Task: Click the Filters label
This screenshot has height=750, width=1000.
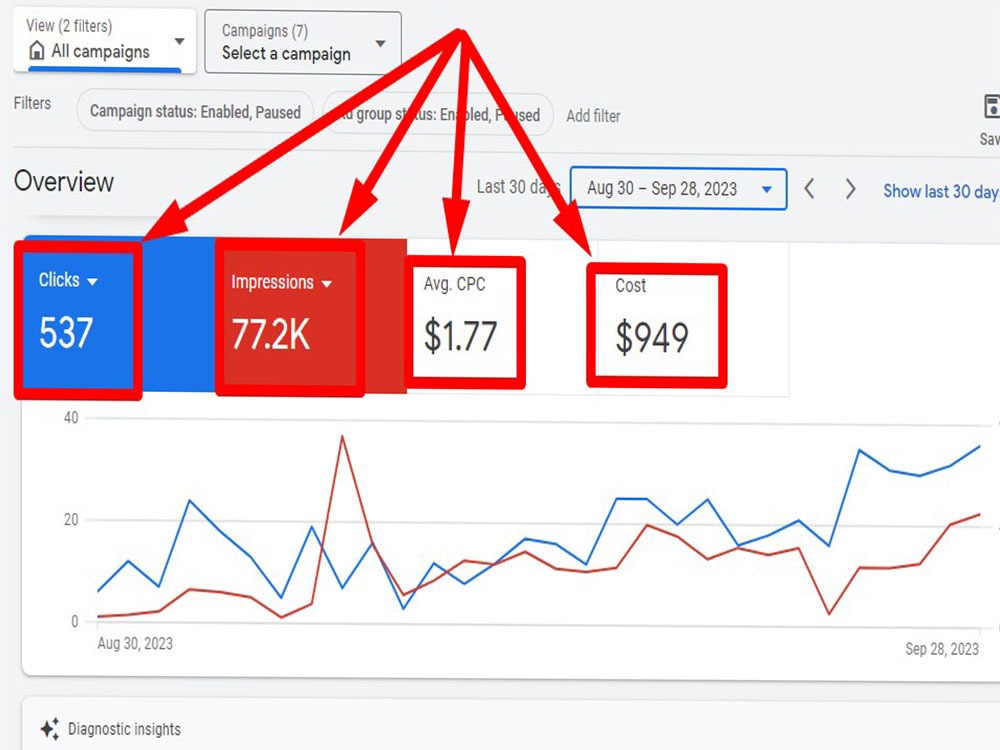Action: coord(32,103)
